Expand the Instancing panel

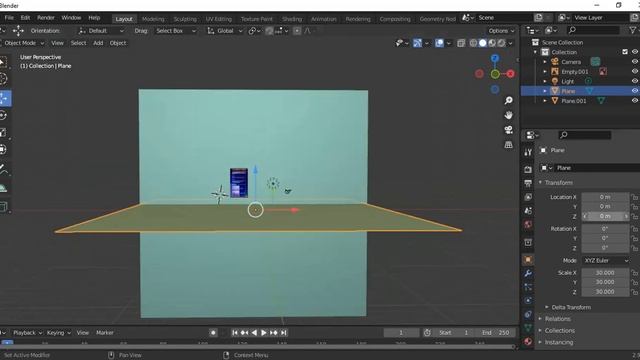556,342
